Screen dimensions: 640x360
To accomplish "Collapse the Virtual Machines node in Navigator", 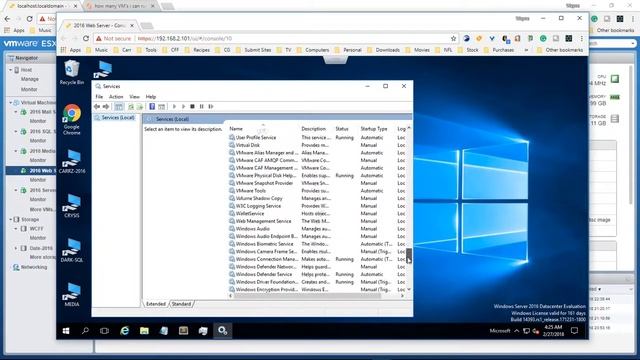I will (x=11, y=102).
